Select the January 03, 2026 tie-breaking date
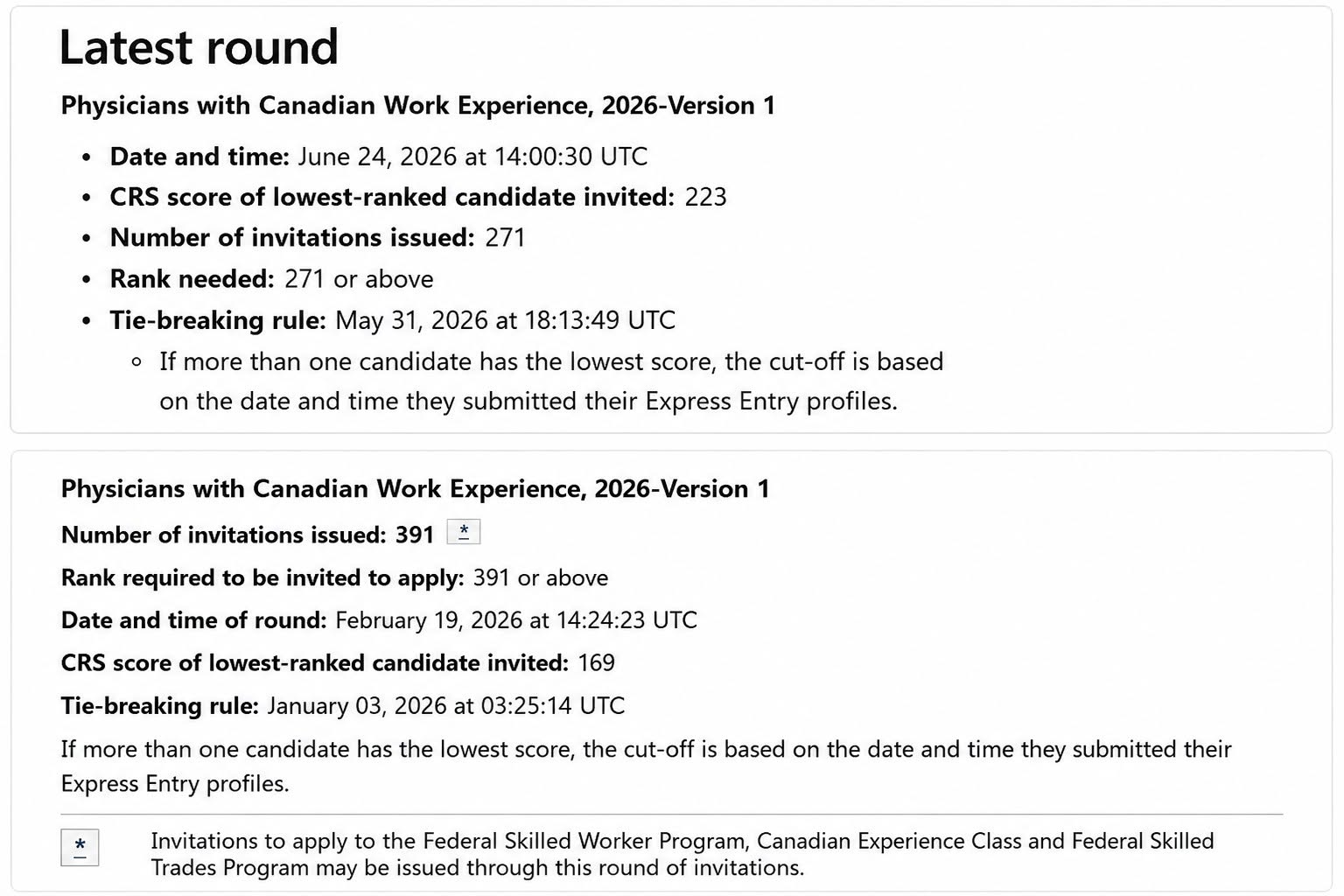This screenshot has height=896, width=1344. pyautogui.click(x=446, y=706)
